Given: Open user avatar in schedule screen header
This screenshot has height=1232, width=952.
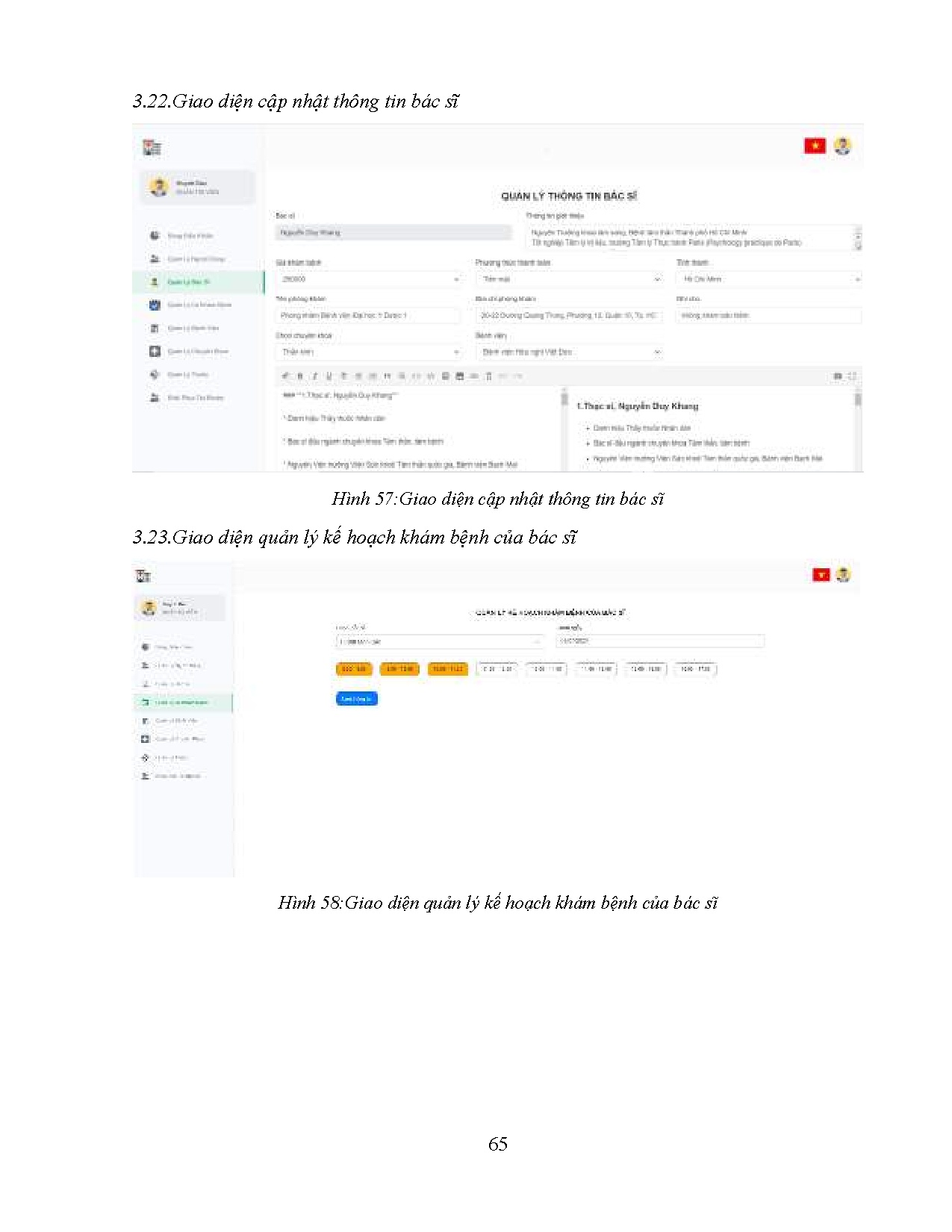Looking at the screenshot, I should click(844, 574).
